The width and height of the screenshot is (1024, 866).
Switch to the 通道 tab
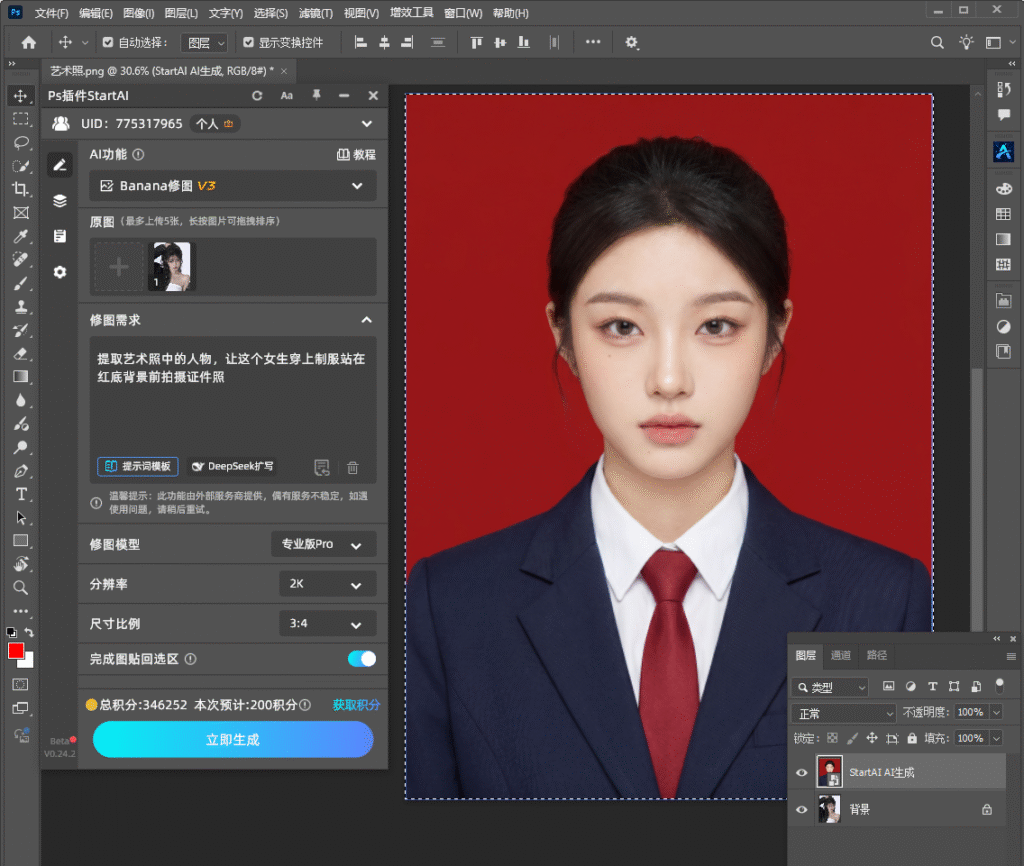840,655
